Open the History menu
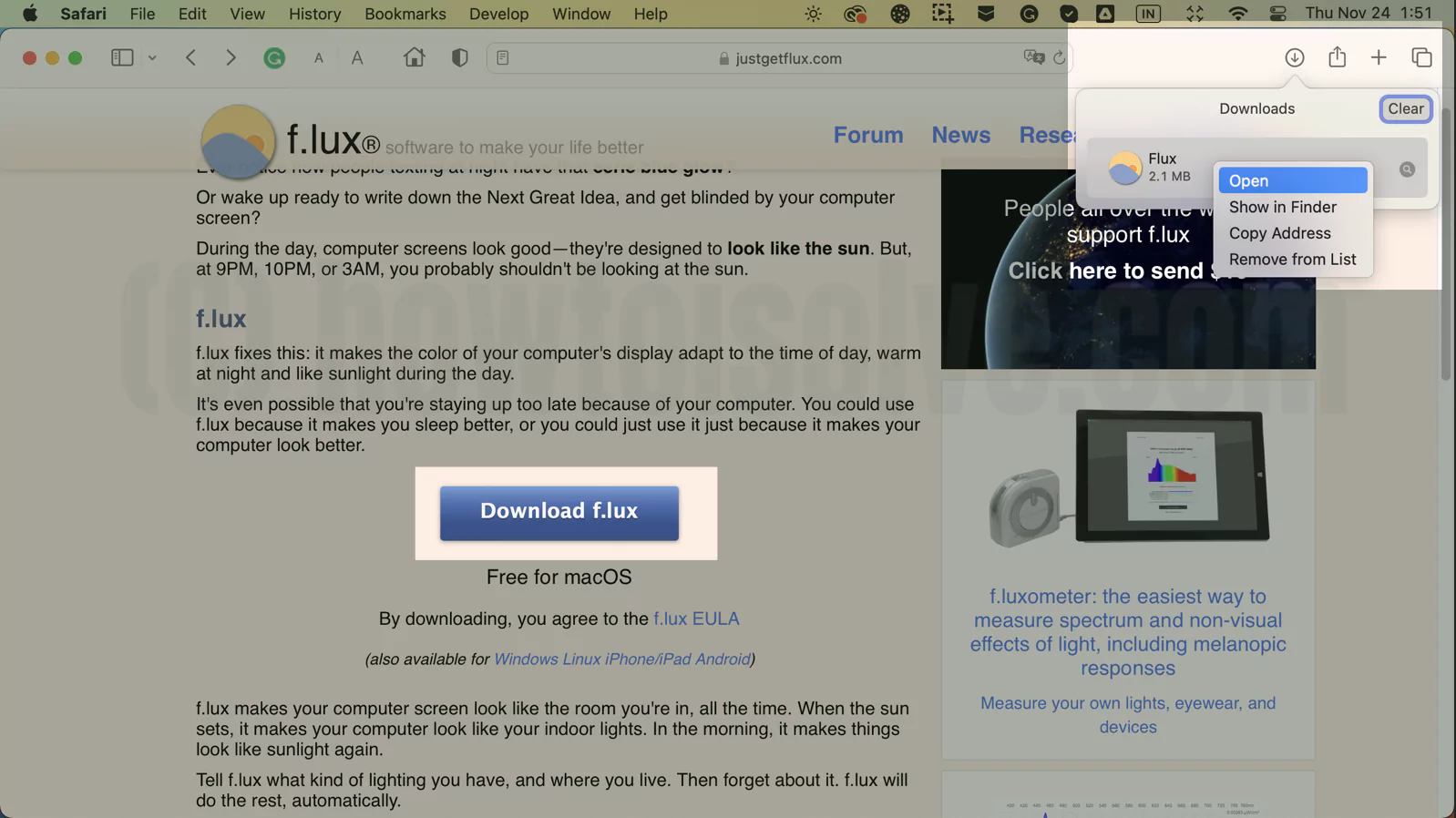Image resolution: width=1456 pixels, height=818 pixels. pyautogui.click(x=314, y=14)
